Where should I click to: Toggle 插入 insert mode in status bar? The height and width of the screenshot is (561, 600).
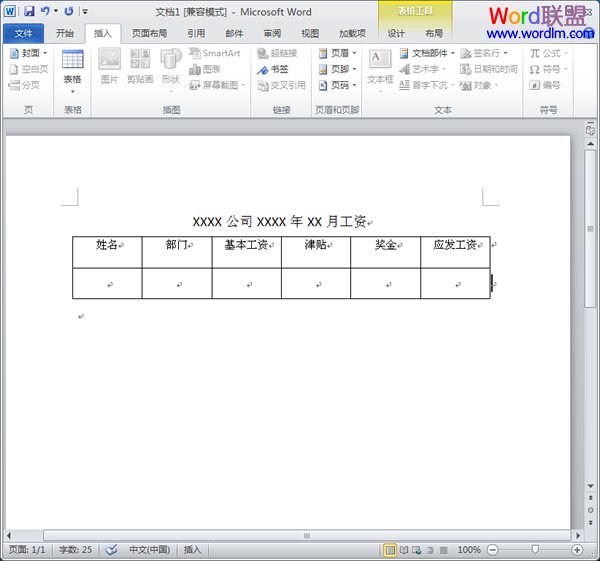pos(192,549)
